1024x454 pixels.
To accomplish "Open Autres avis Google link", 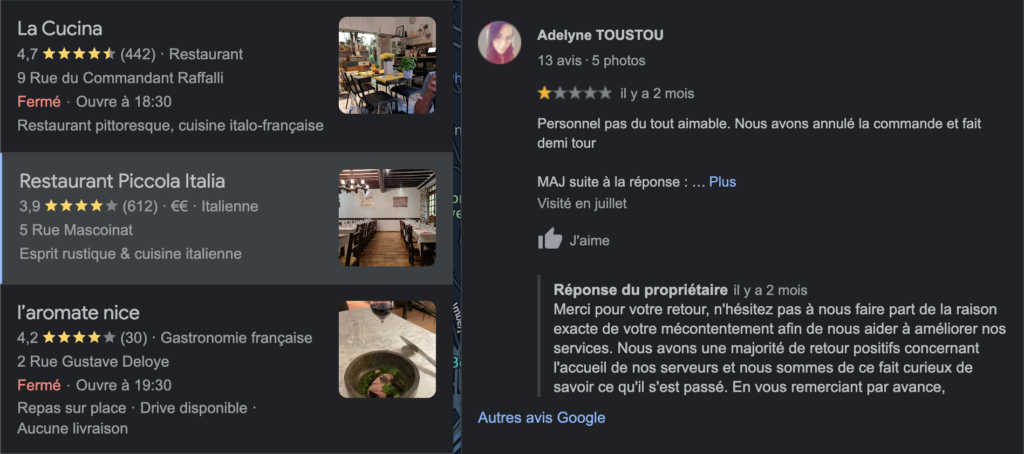I will click(x=541, y=417).
